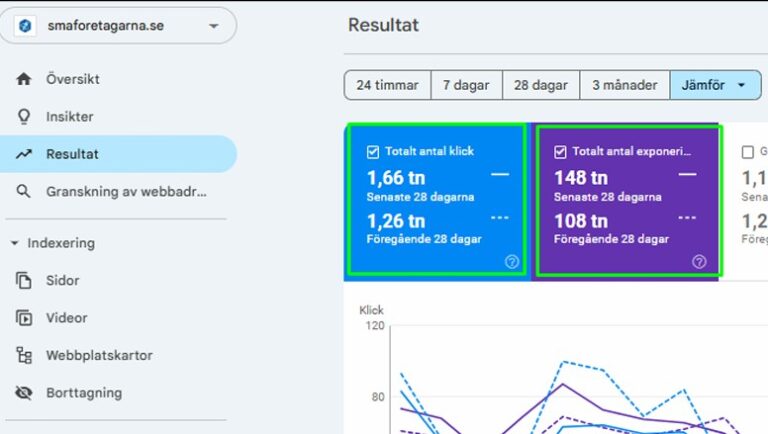Click the Videor icon in sidebar

24,318
